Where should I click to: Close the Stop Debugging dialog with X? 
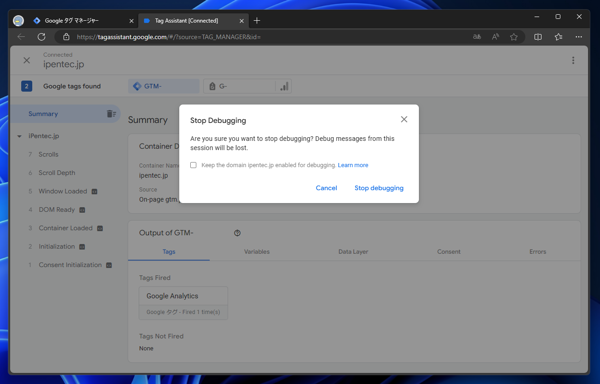[x=404, y=119]
